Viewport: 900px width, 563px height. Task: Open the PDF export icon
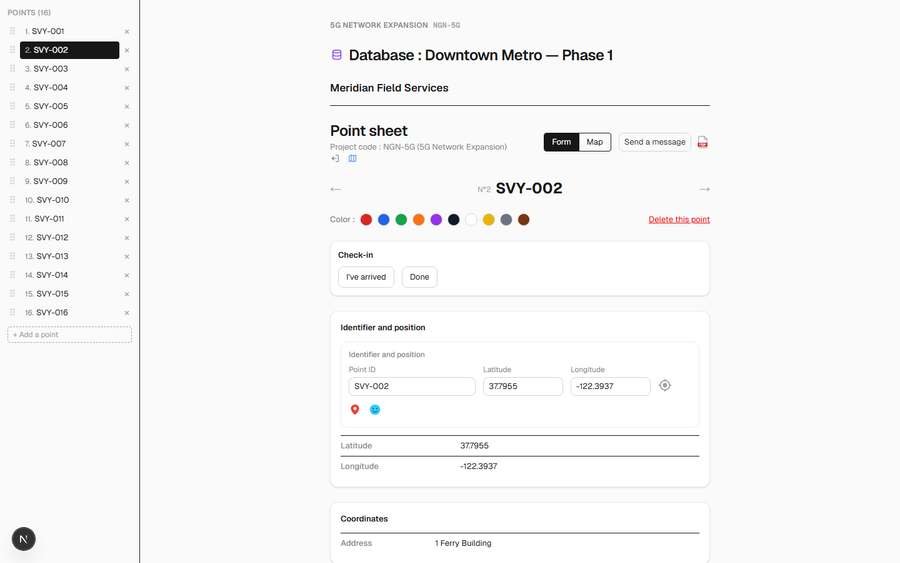703,142
